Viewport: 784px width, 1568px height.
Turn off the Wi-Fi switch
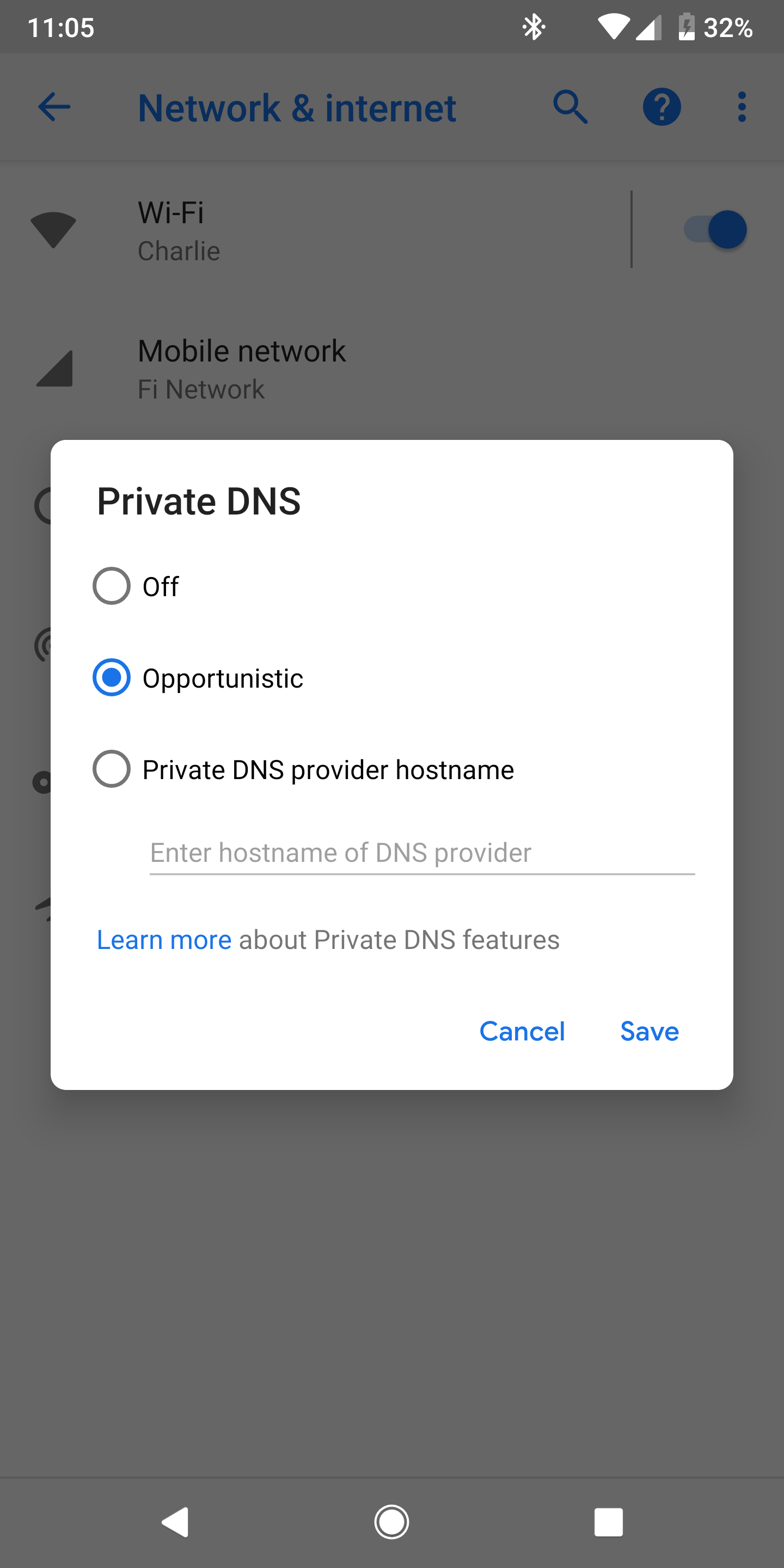[x=716, y=230]
